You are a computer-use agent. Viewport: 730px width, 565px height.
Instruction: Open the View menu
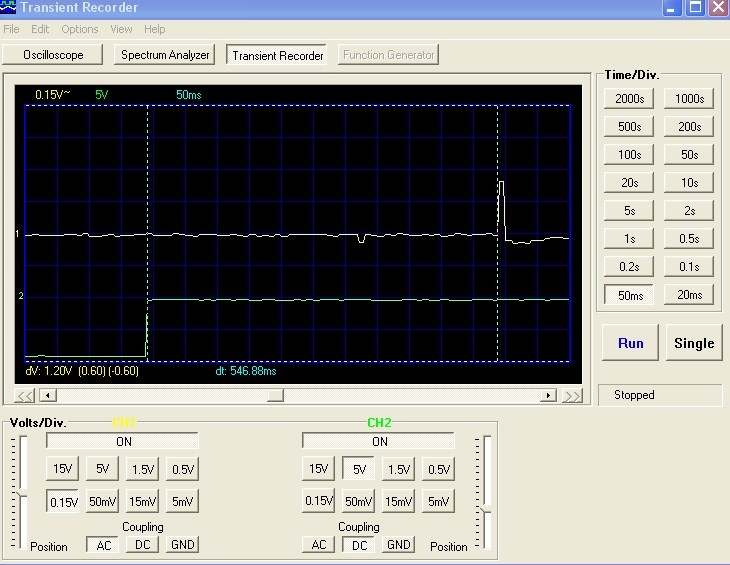click(x=121, y=29)
